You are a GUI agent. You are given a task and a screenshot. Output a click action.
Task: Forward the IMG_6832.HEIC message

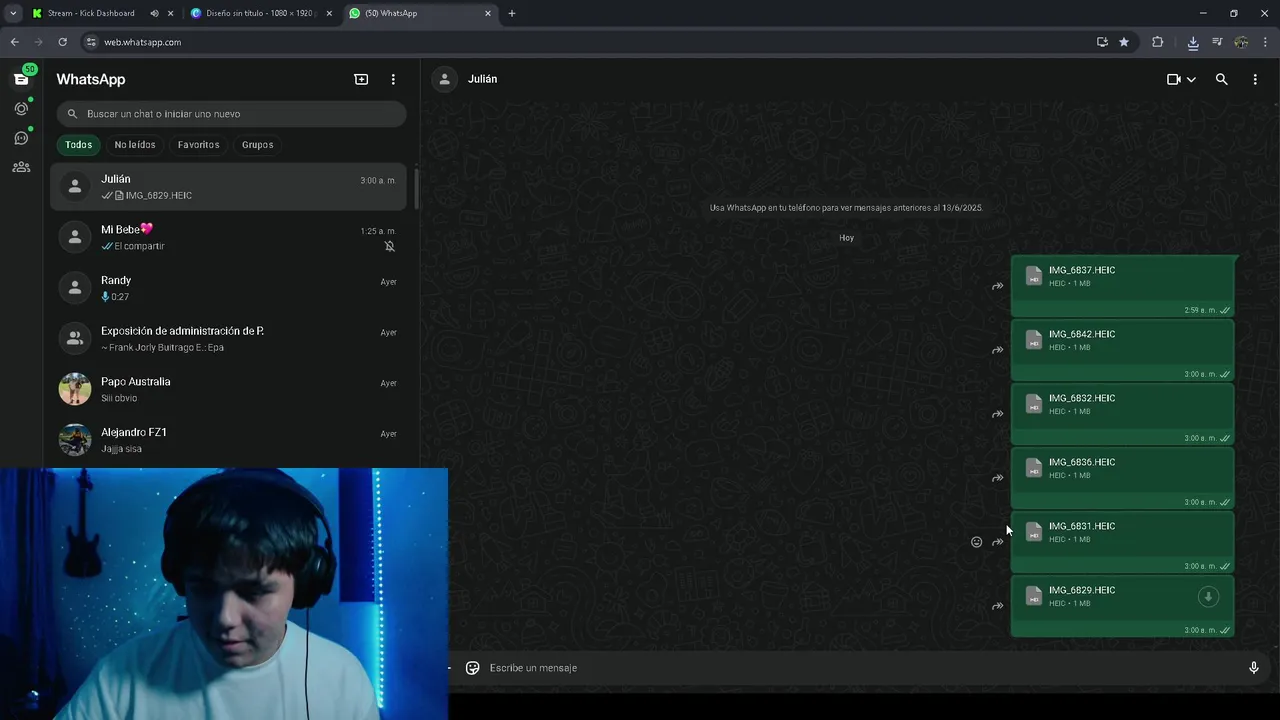tap(997, 414)
